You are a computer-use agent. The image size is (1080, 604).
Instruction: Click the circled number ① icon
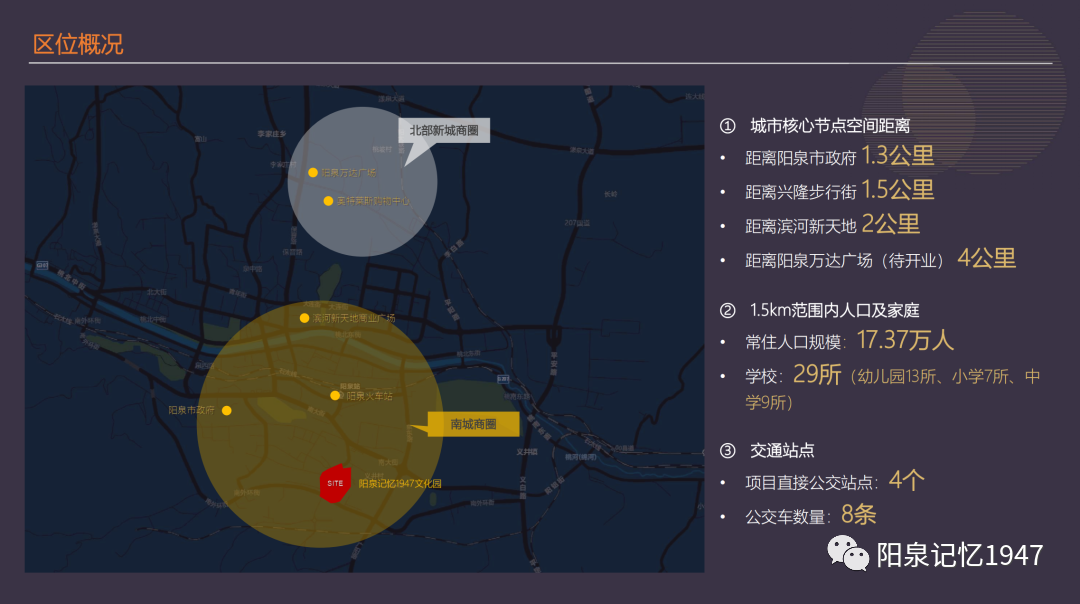click(727, 126)
